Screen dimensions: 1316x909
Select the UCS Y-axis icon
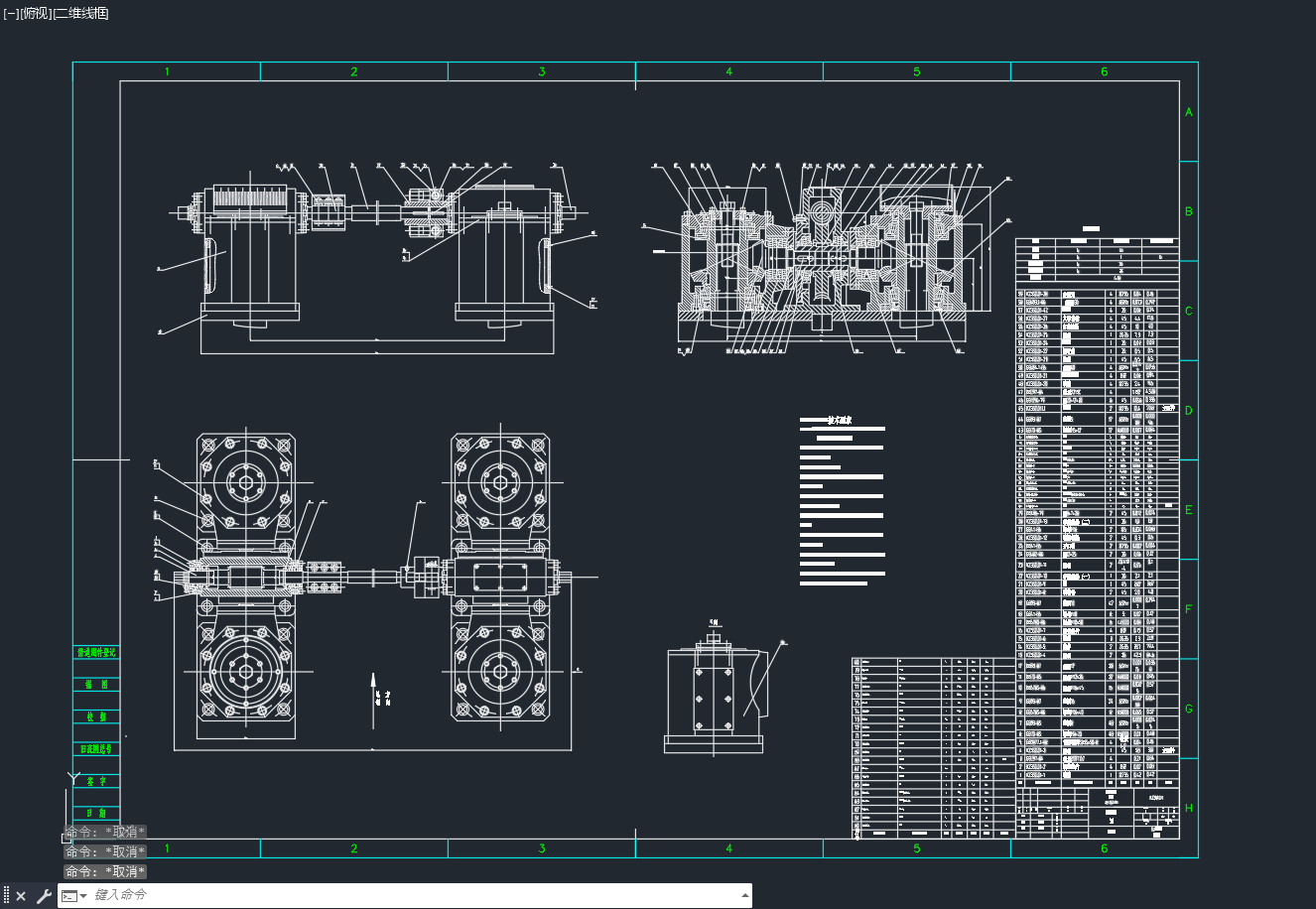tap(73, 777)
